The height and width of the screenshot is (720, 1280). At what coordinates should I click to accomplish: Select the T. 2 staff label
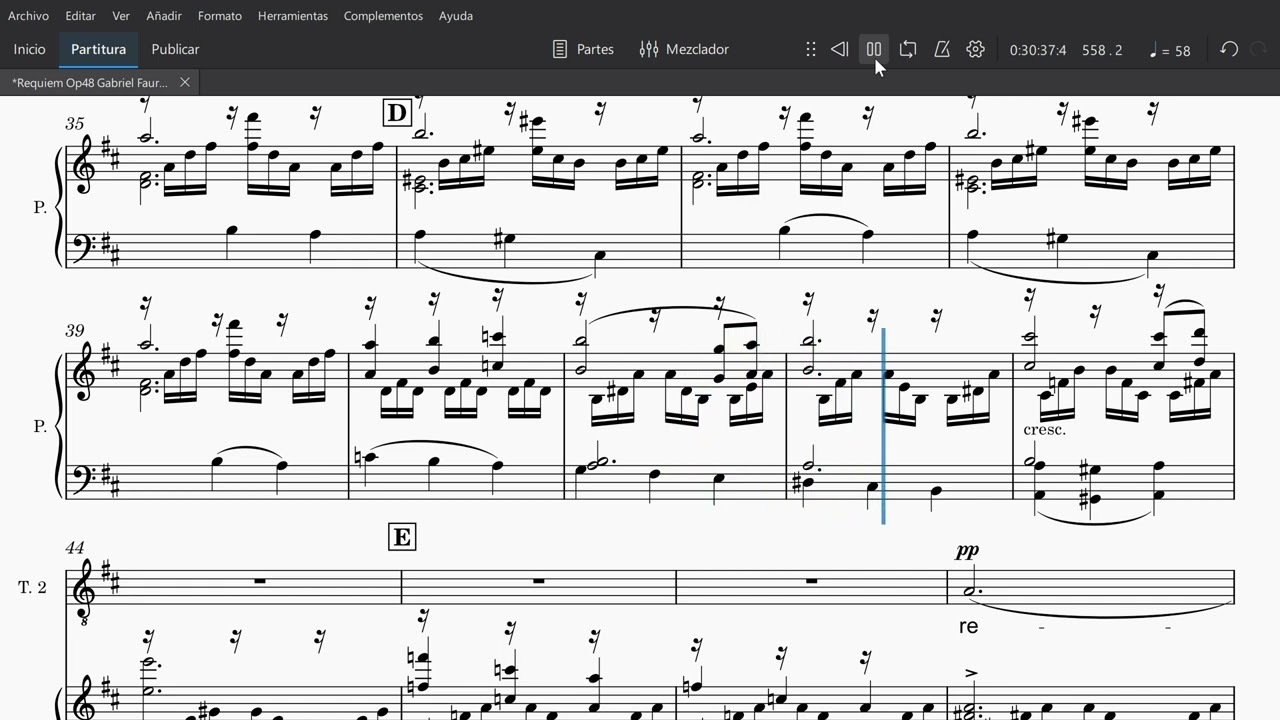pos(32,587)
